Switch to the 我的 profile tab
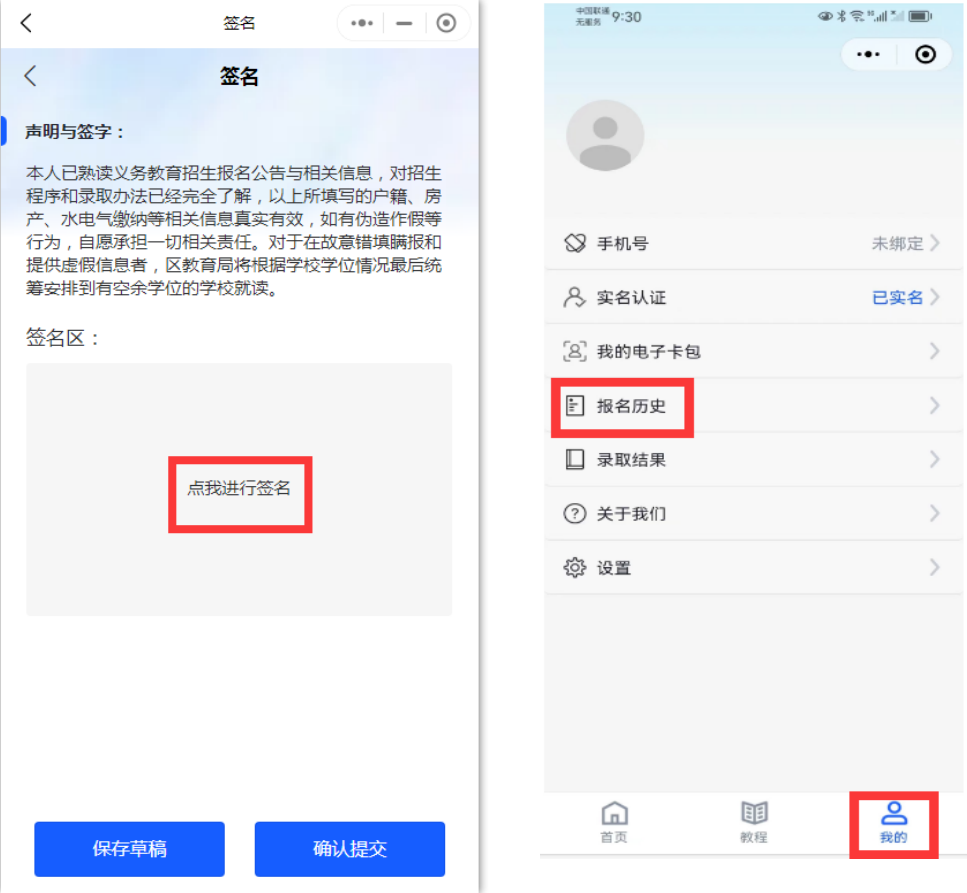The image size is (967, 893). tap(893, 823)
